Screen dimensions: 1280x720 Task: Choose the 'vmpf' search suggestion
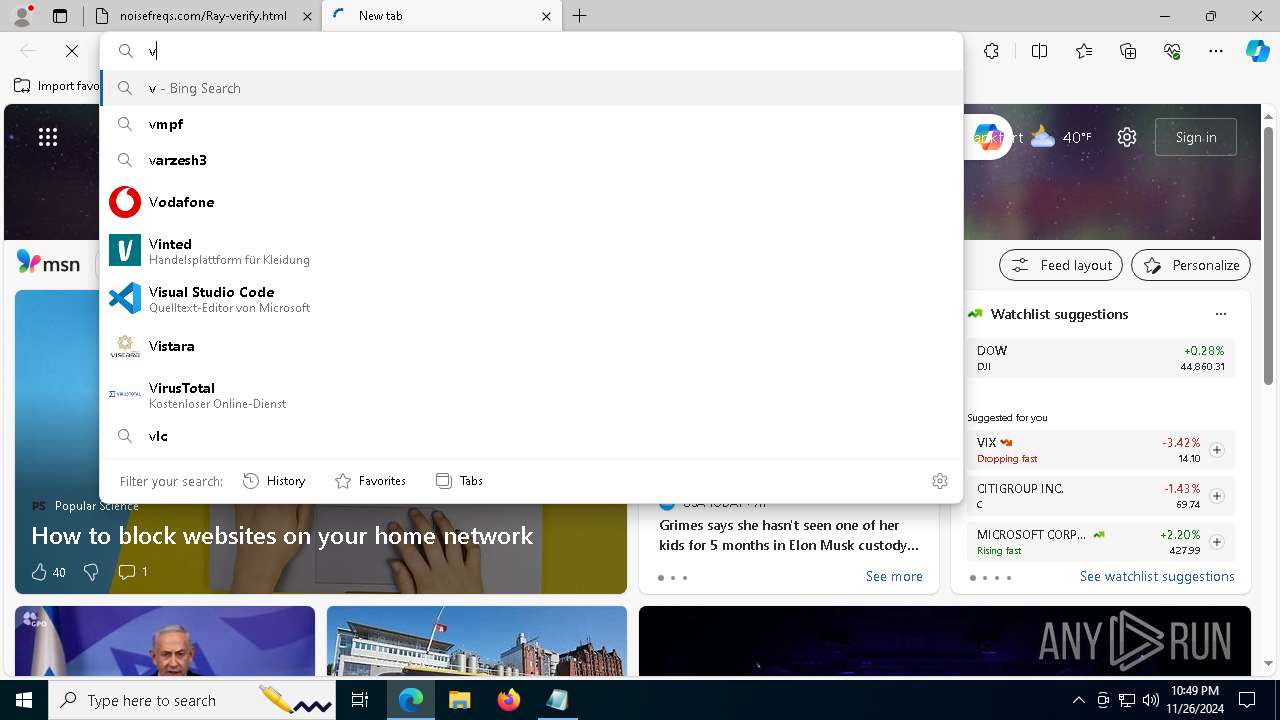click(531, 124)
